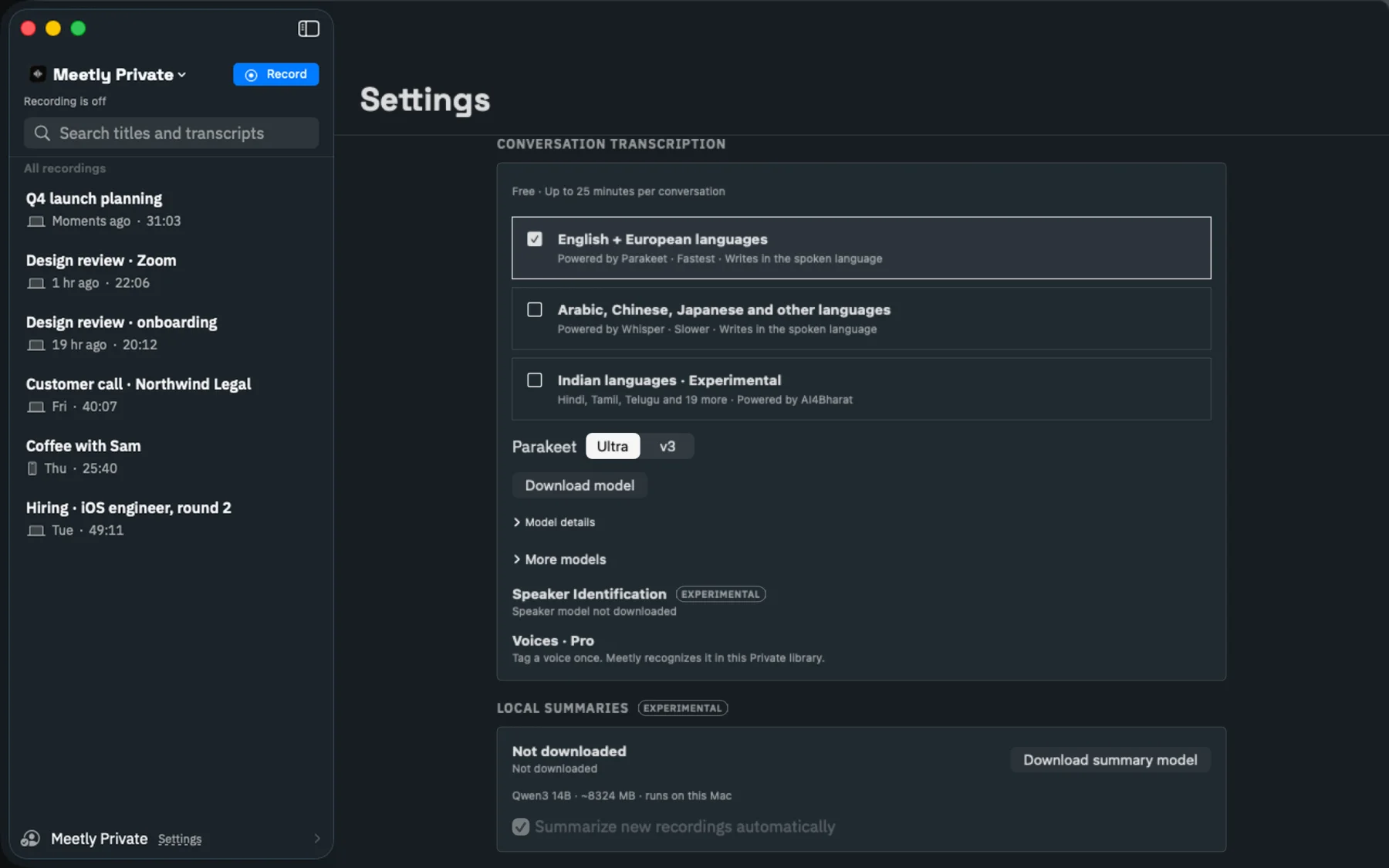Switch Parakeet to v3

(x=667, y=446)
